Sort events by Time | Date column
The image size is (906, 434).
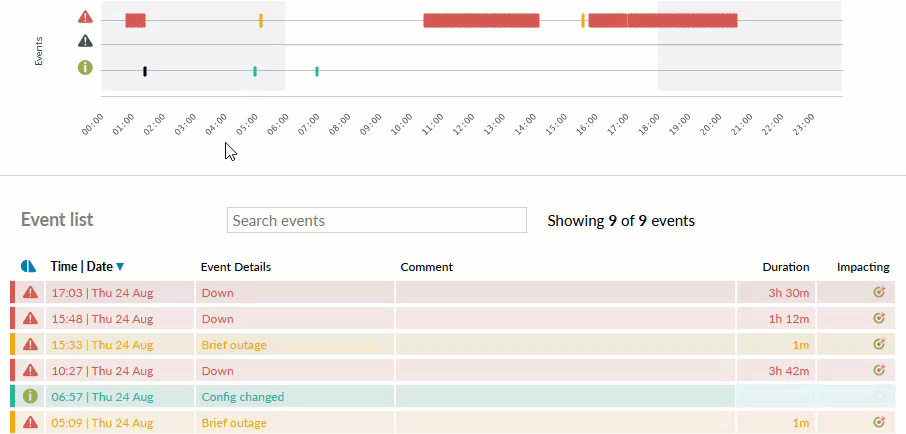click(87, 267)
